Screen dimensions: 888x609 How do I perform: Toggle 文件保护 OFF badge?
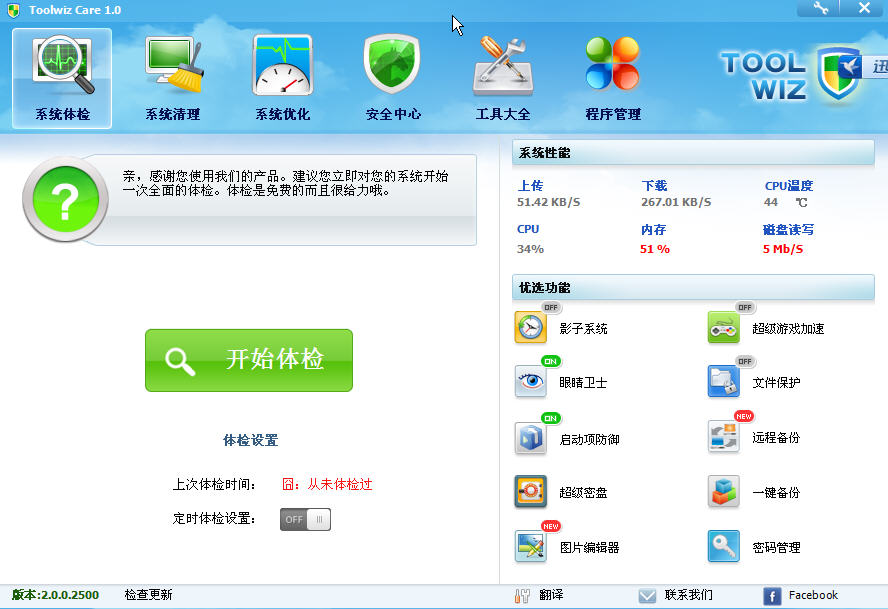click(x=744, y=361)
